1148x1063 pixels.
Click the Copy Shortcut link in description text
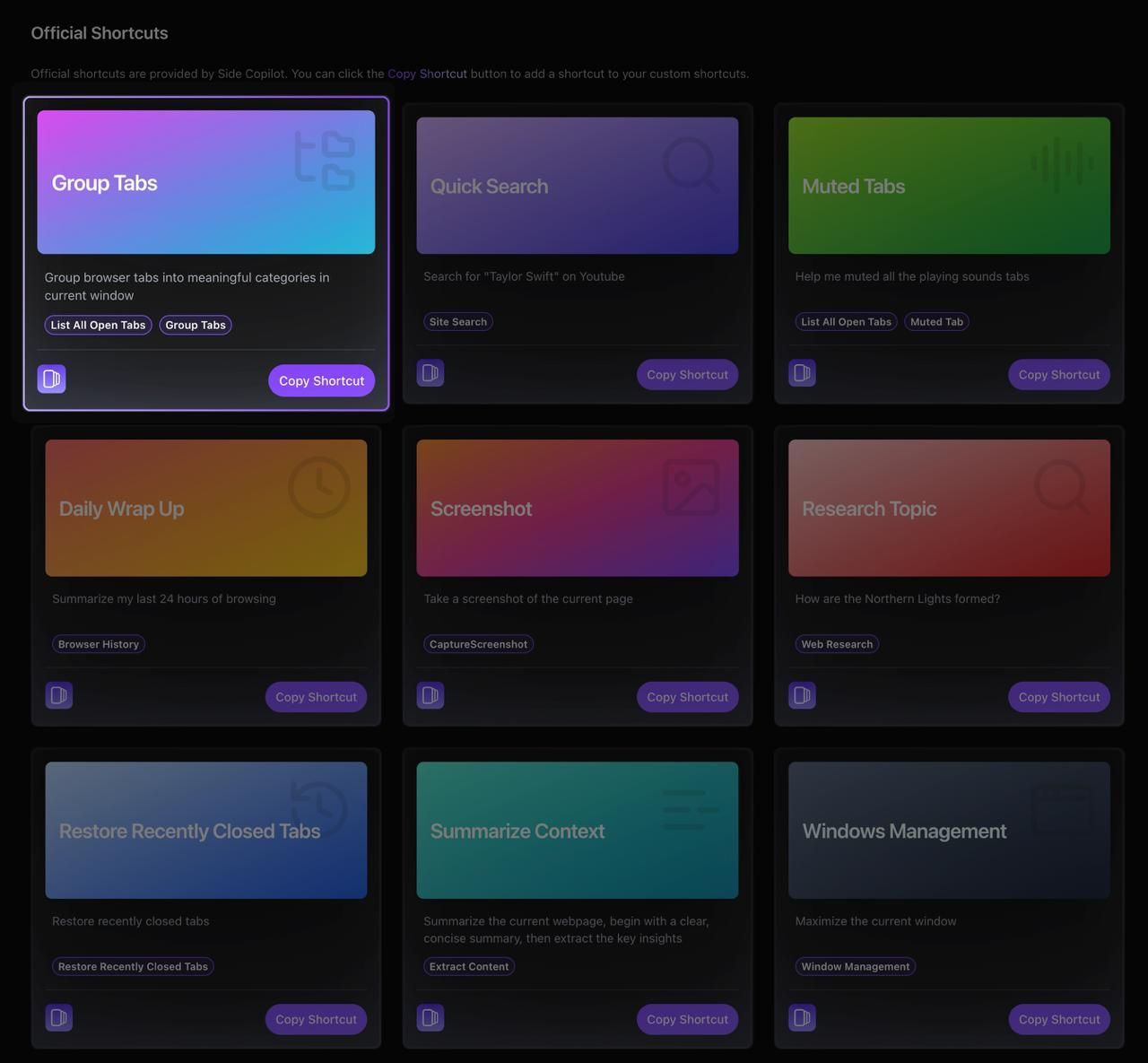click(x=427, y=74)
